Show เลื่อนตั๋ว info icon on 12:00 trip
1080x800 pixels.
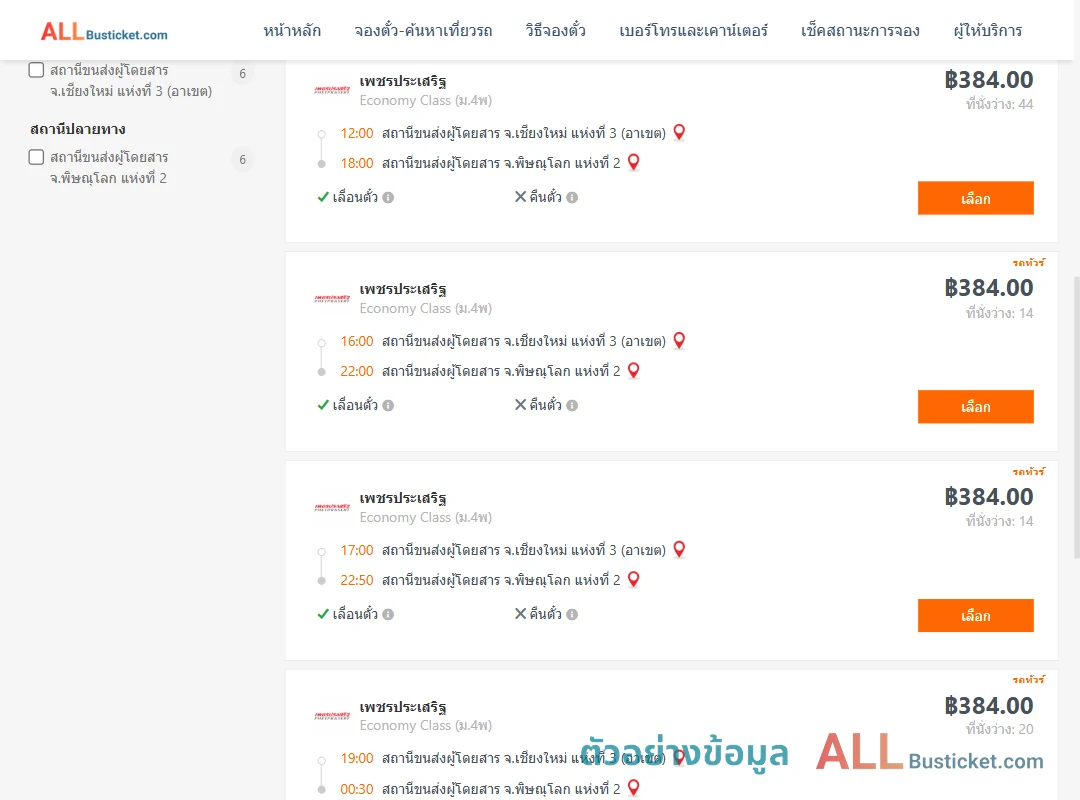click(388, 198)
